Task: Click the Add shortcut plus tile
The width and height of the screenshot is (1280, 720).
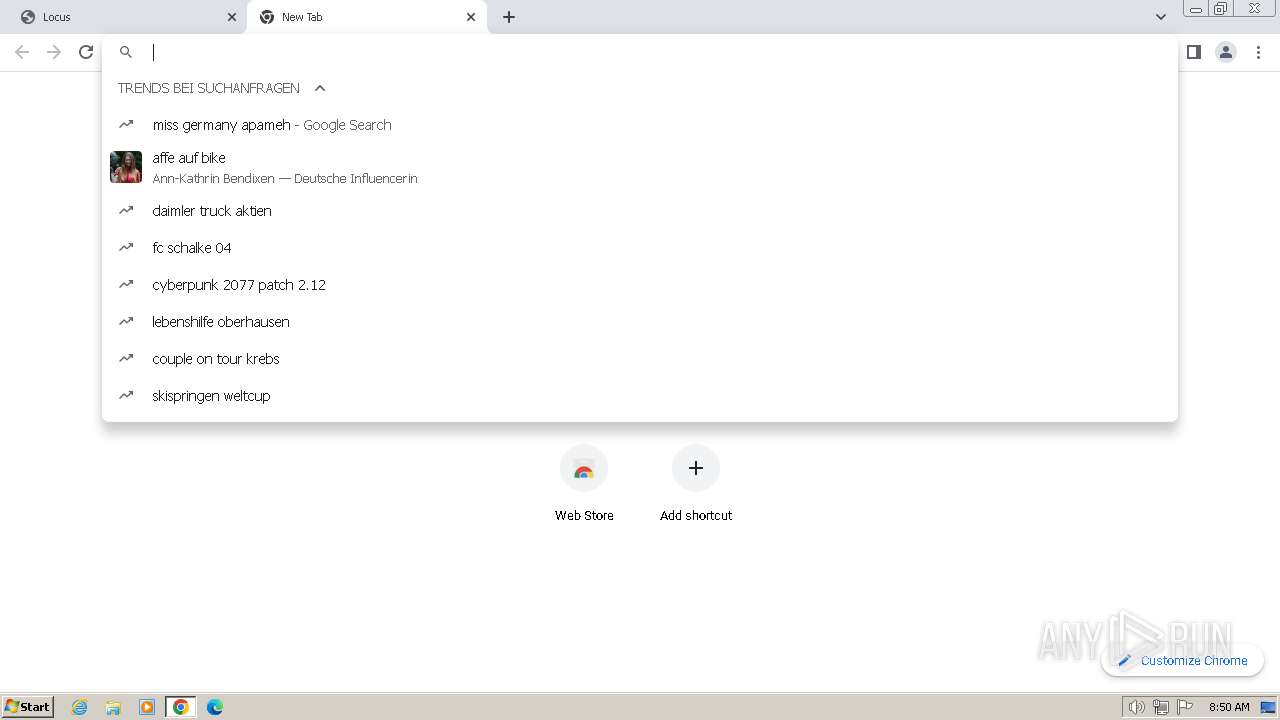Action: tap(696, 484)
